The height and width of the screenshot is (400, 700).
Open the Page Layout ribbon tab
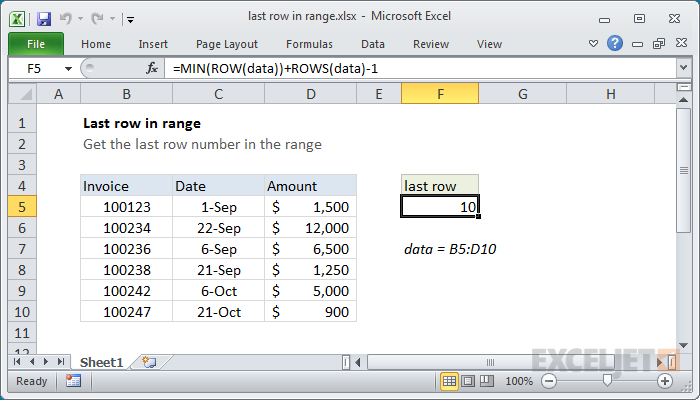click(x=227, y=44)
